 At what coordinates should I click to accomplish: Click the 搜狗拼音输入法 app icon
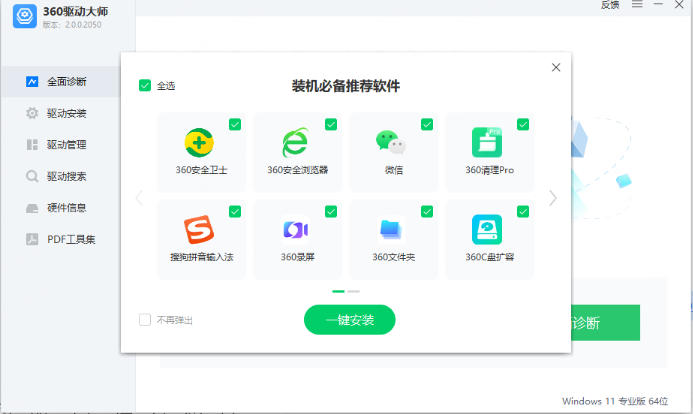[199, 229]
